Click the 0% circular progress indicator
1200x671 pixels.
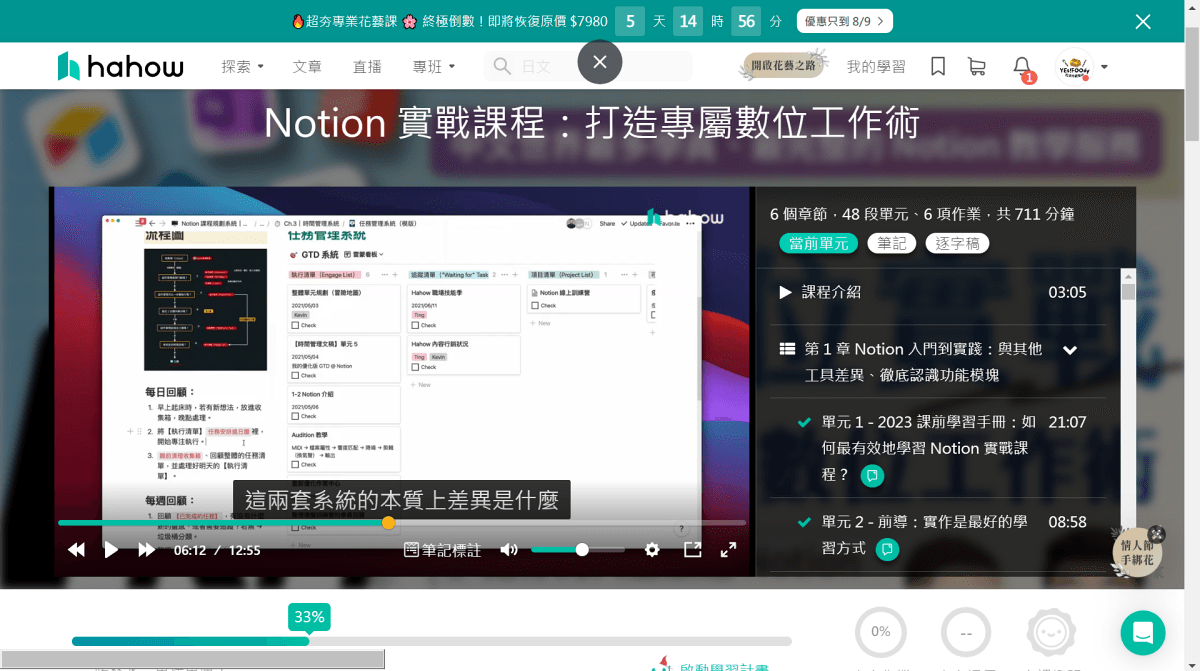(880, 632)
